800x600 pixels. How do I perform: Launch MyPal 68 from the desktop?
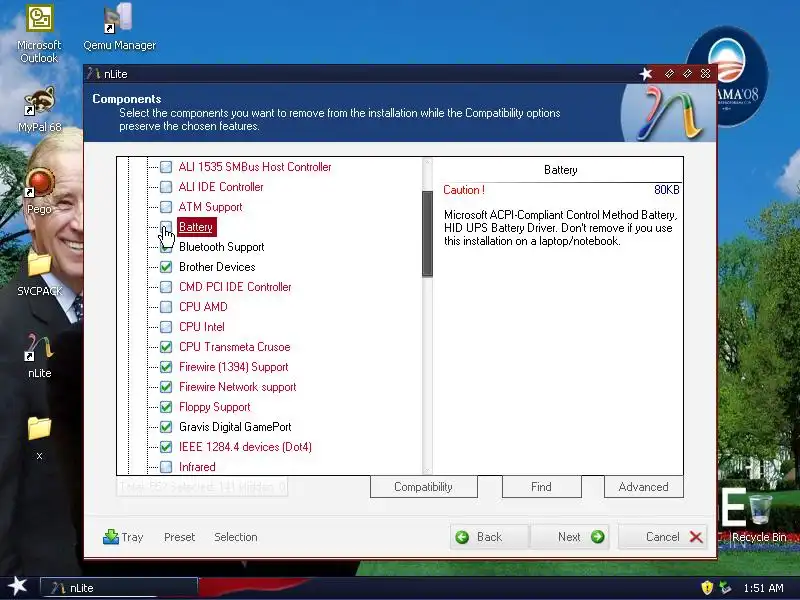click(x=39, y=109)
